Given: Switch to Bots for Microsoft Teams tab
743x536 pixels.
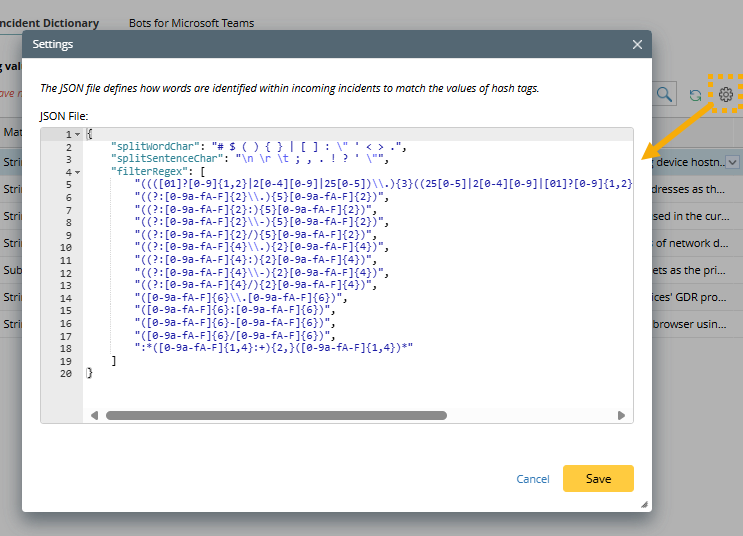Looking at the screenshot, I should pos(191,23).
